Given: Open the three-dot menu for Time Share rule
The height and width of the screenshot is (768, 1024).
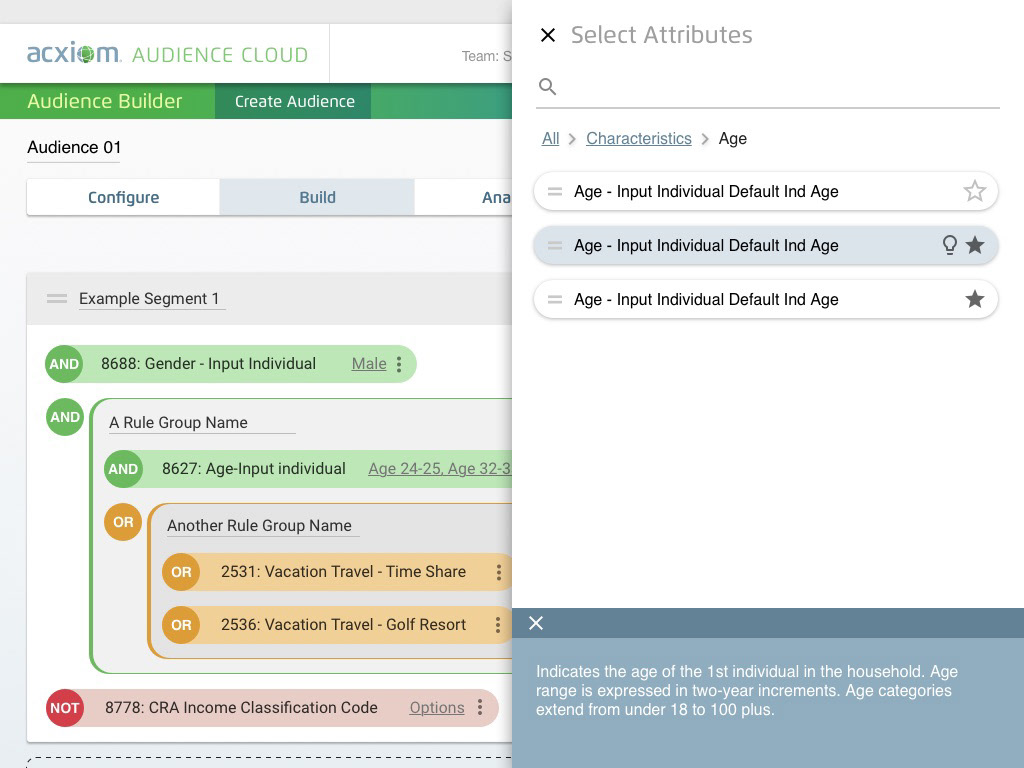Looking at the screenshot, I should (498, 572).
